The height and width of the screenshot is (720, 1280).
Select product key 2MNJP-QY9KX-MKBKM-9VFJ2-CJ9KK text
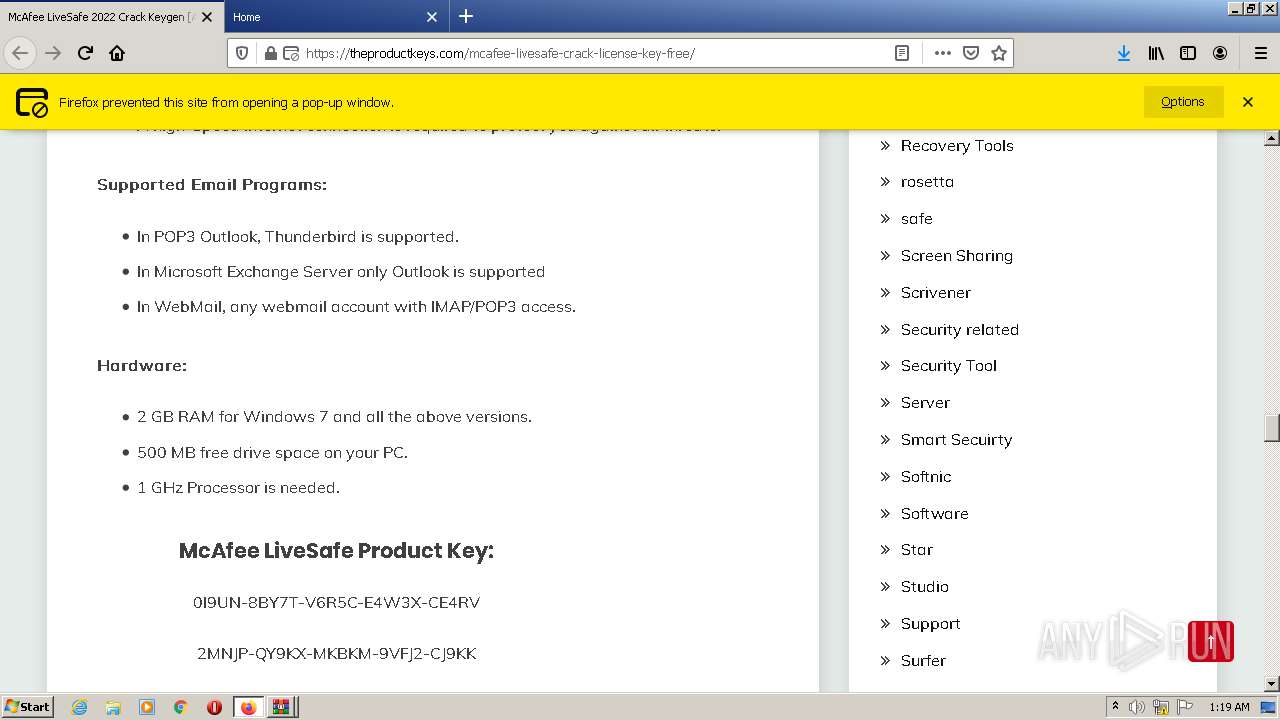click(336, 654)
